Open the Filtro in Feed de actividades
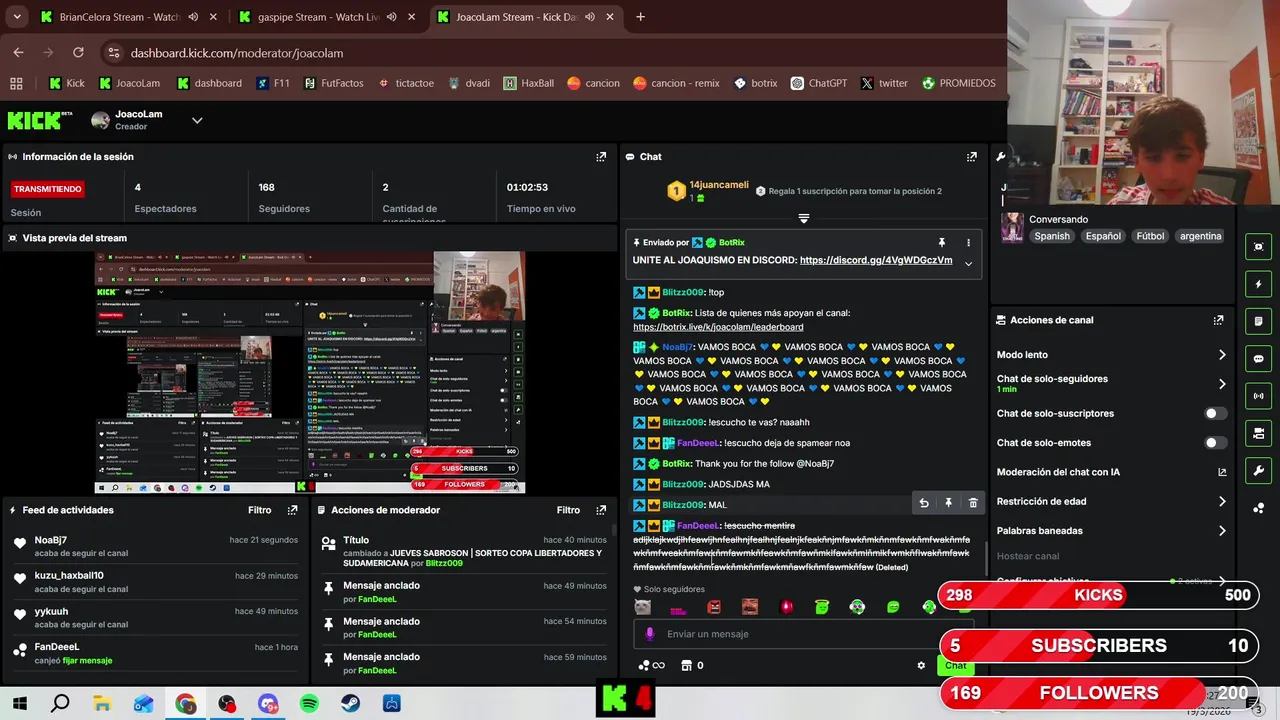Screen dimensions: 1280x720 [x=260, y=510]
